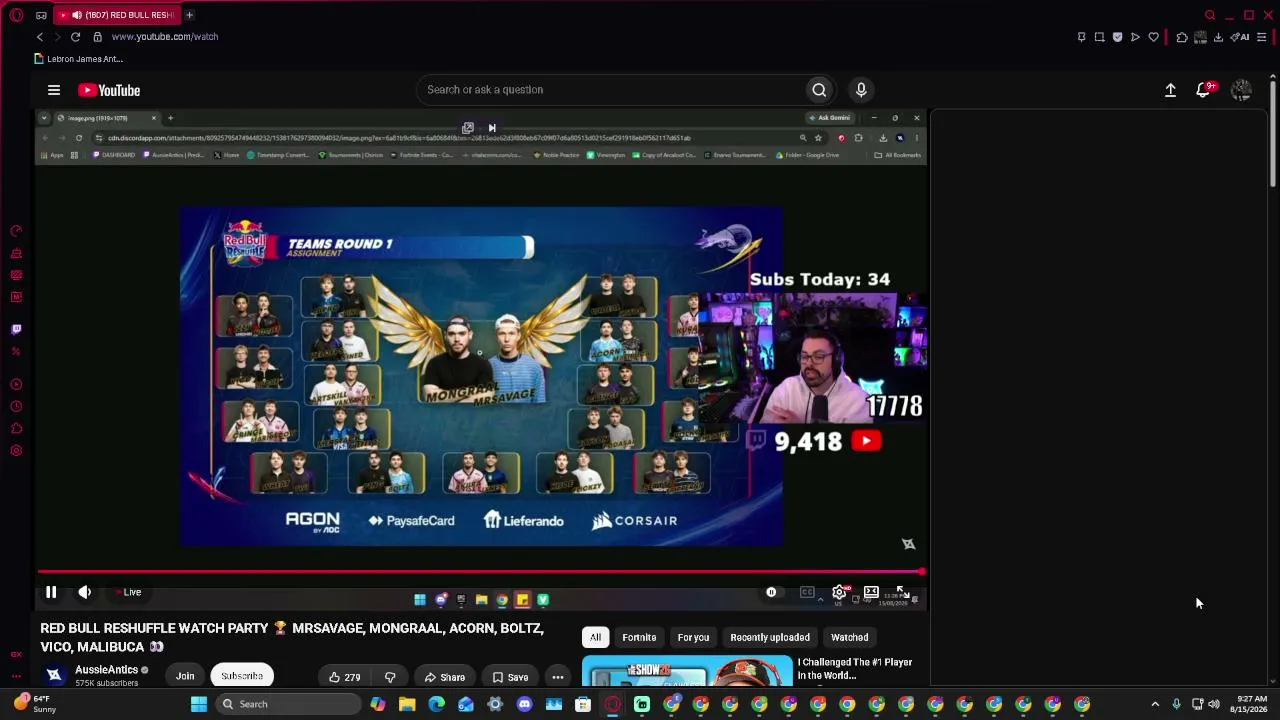Open YouTube notifications bell
The width and height of the screenshot is (1280, 720).
click(x=1204, y=90)
